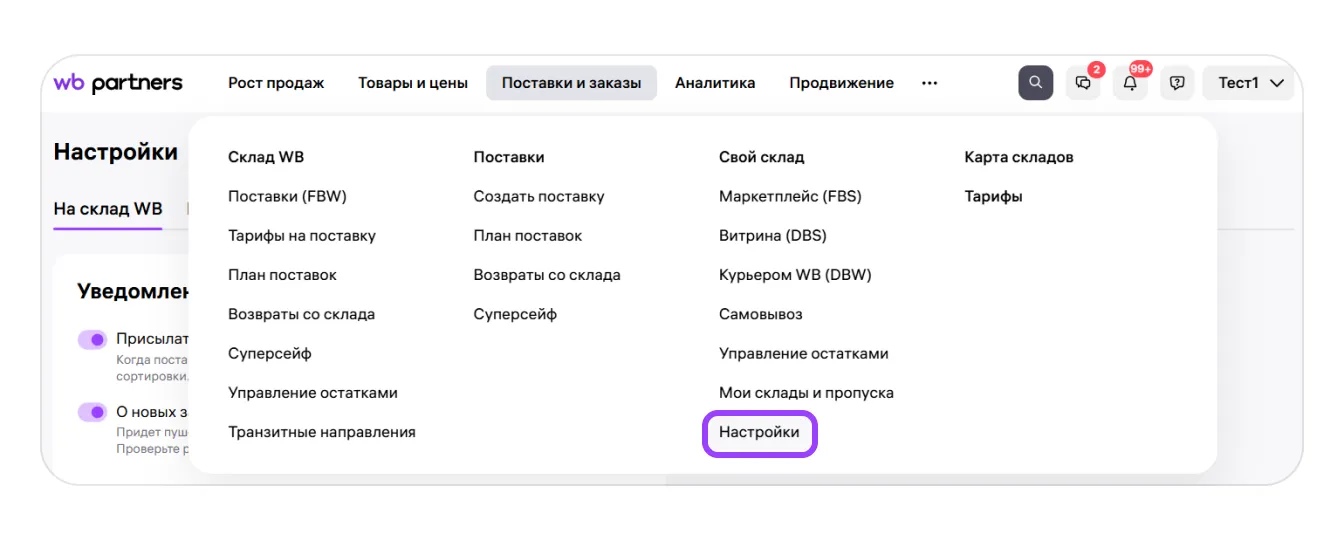
Task: Expand the Тест1 account dropdown
Action: click(x=1250, y=83)
